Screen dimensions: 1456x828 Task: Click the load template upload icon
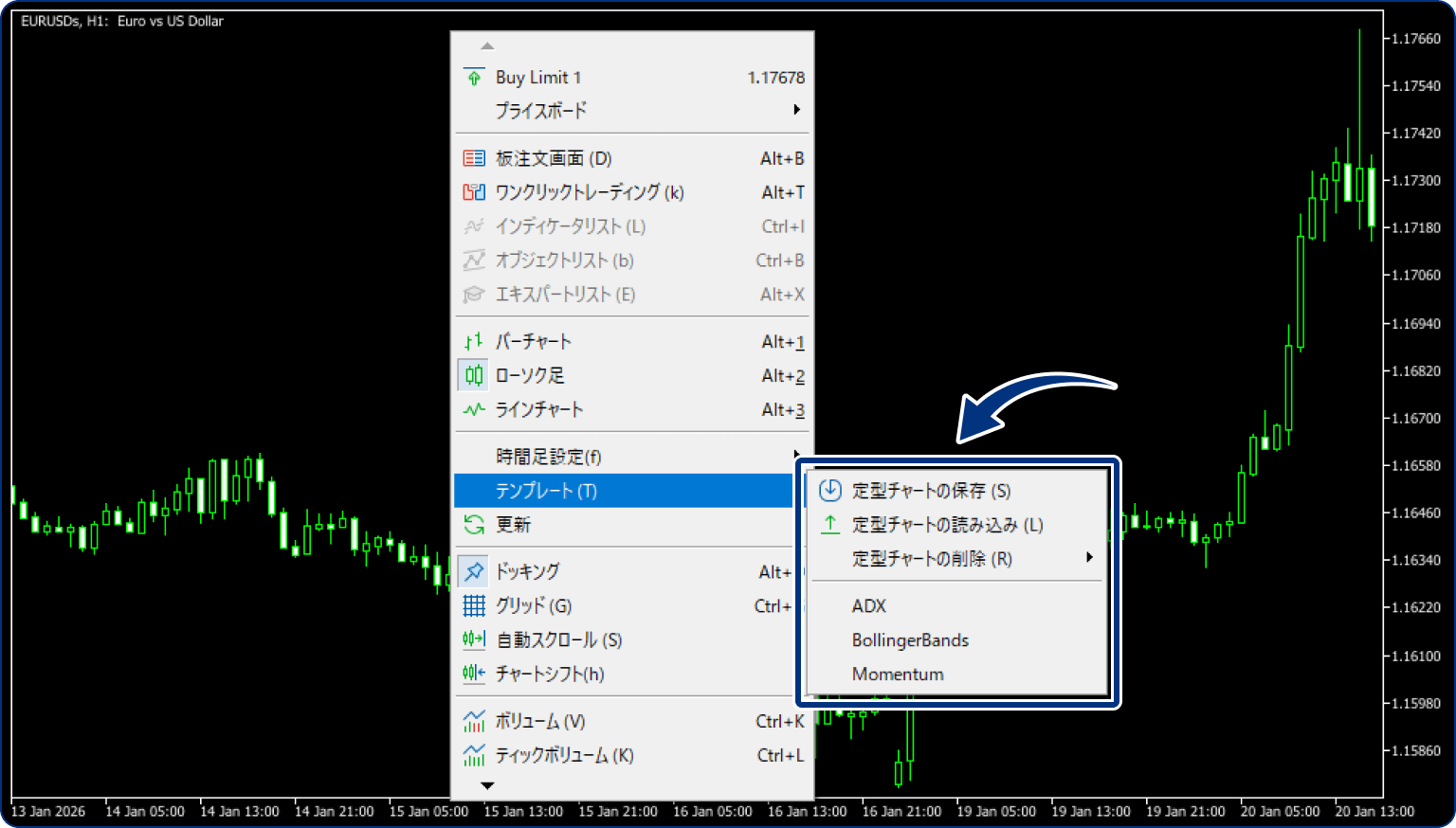click(828, 524)
